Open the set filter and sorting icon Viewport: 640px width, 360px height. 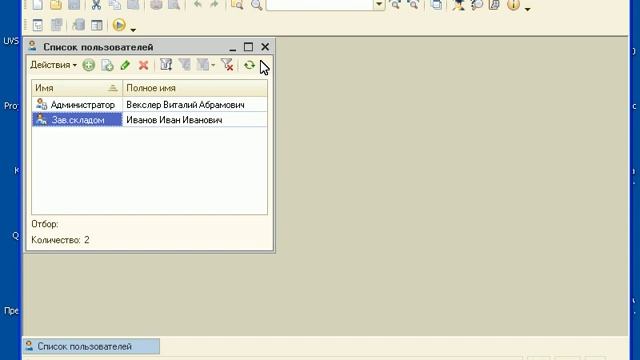coord(166,64)
